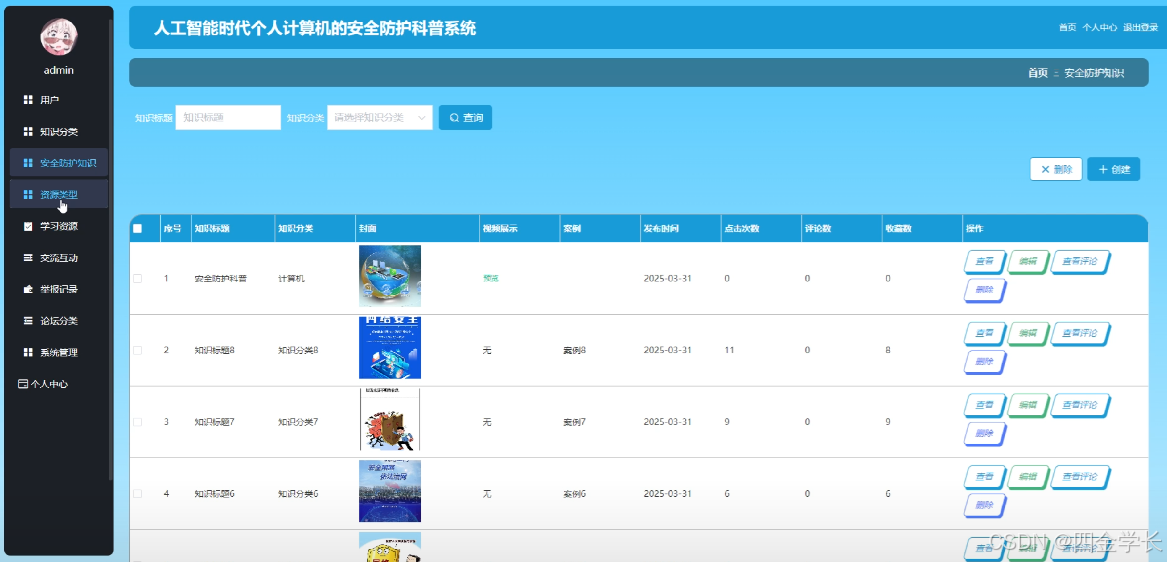This screenshot has height=562, width=1167.
Task: Open 举报记录 in the sidebar
Action: pos(59,290)
